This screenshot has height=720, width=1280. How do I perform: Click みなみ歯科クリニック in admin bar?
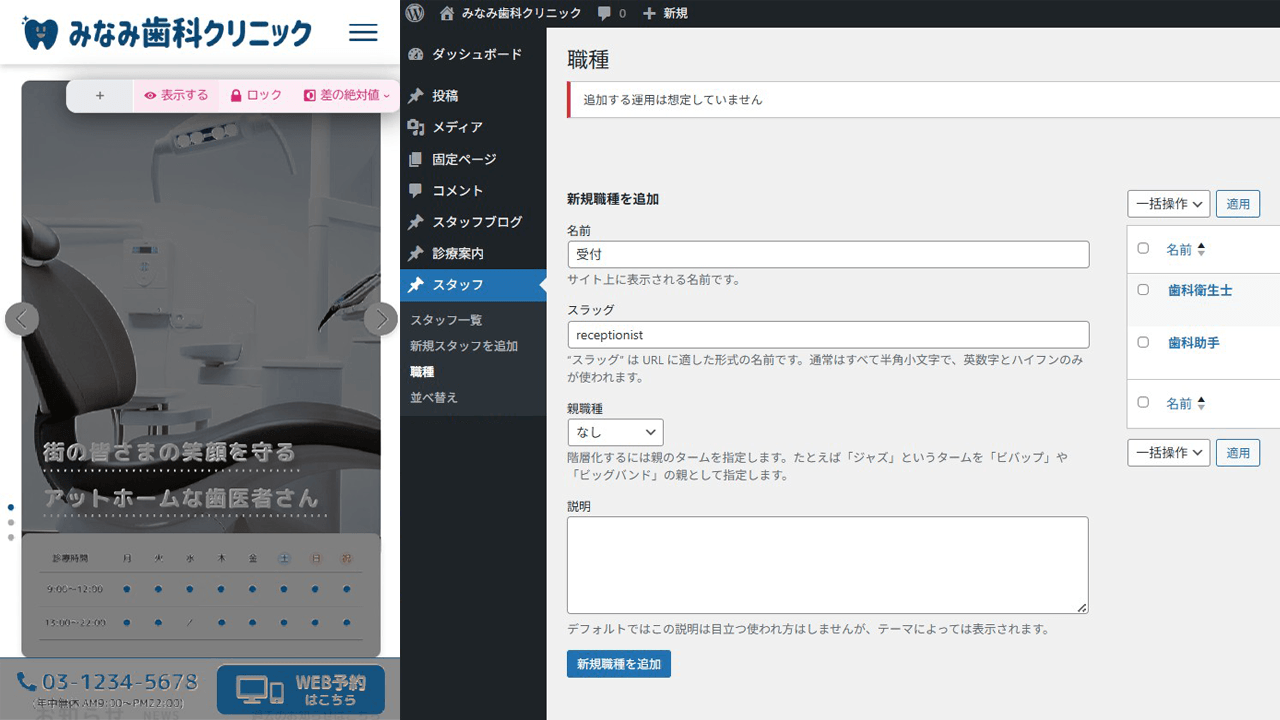point(521,13)
